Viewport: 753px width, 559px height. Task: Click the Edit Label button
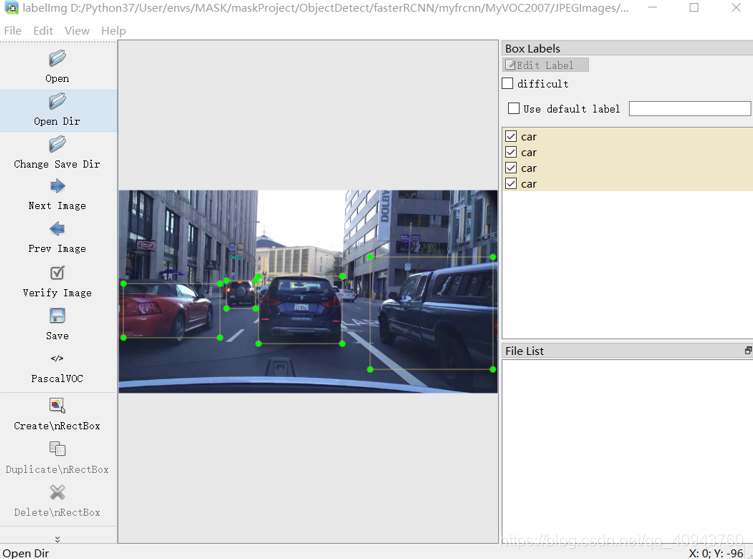click(x=546, y=65)
